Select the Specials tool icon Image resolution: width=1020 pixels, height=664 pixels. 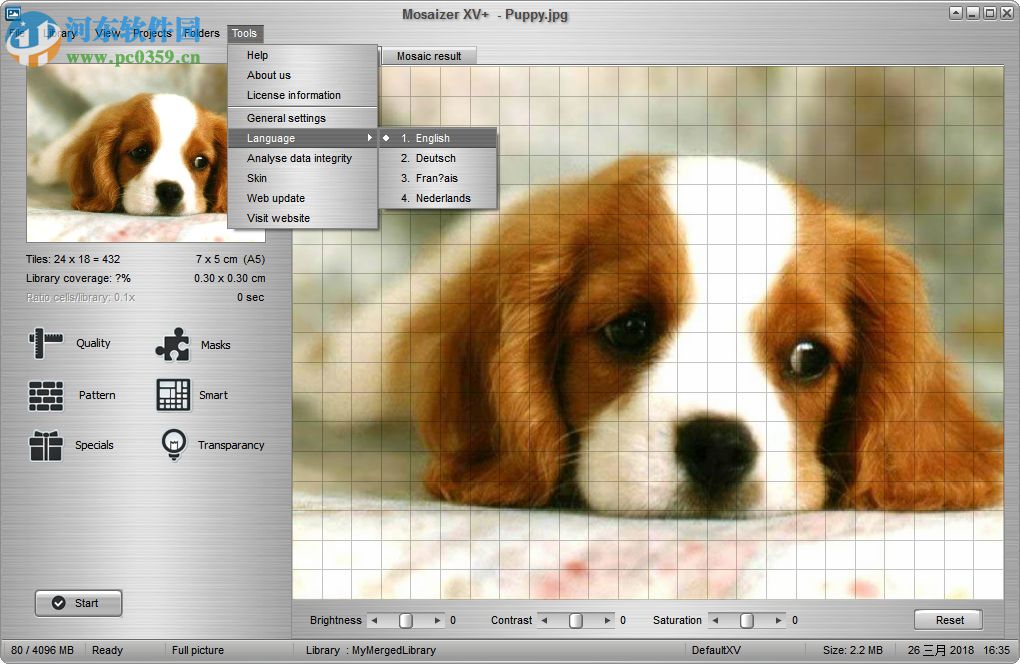coord(44,445)
